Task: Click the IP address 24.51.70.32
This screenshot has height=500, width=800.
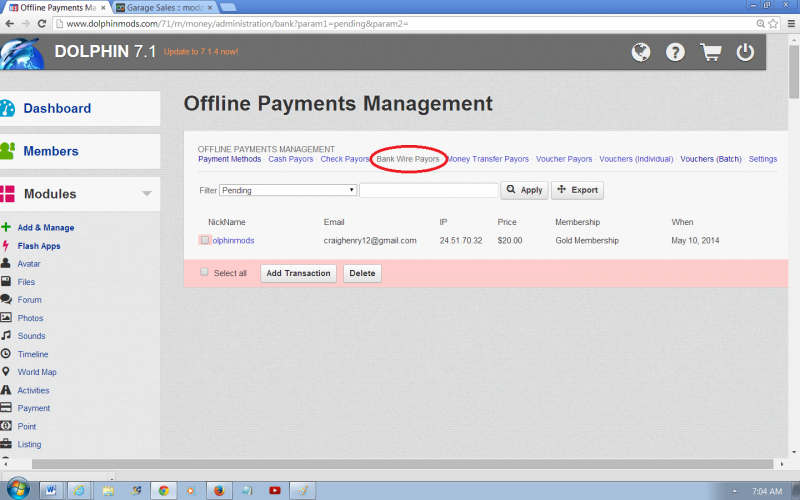Action: tap(461, 240)
